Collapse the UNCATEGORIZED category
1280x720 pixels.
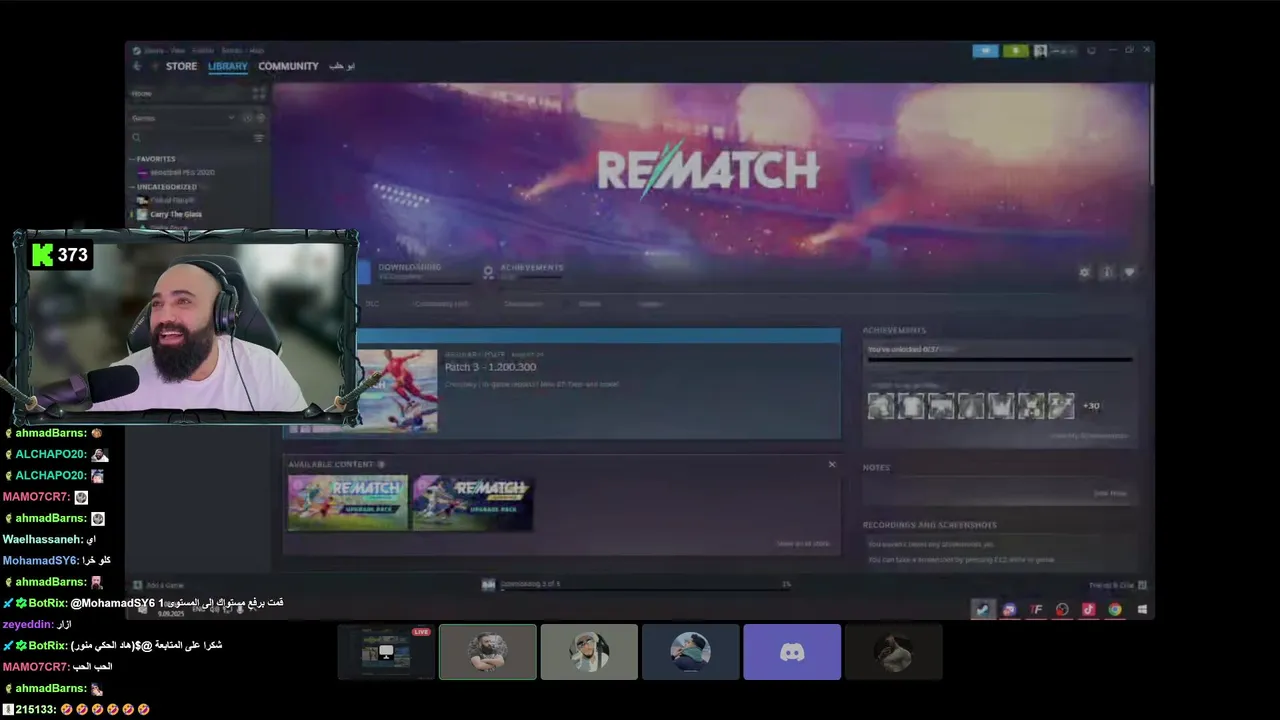[x=166, y=187]
